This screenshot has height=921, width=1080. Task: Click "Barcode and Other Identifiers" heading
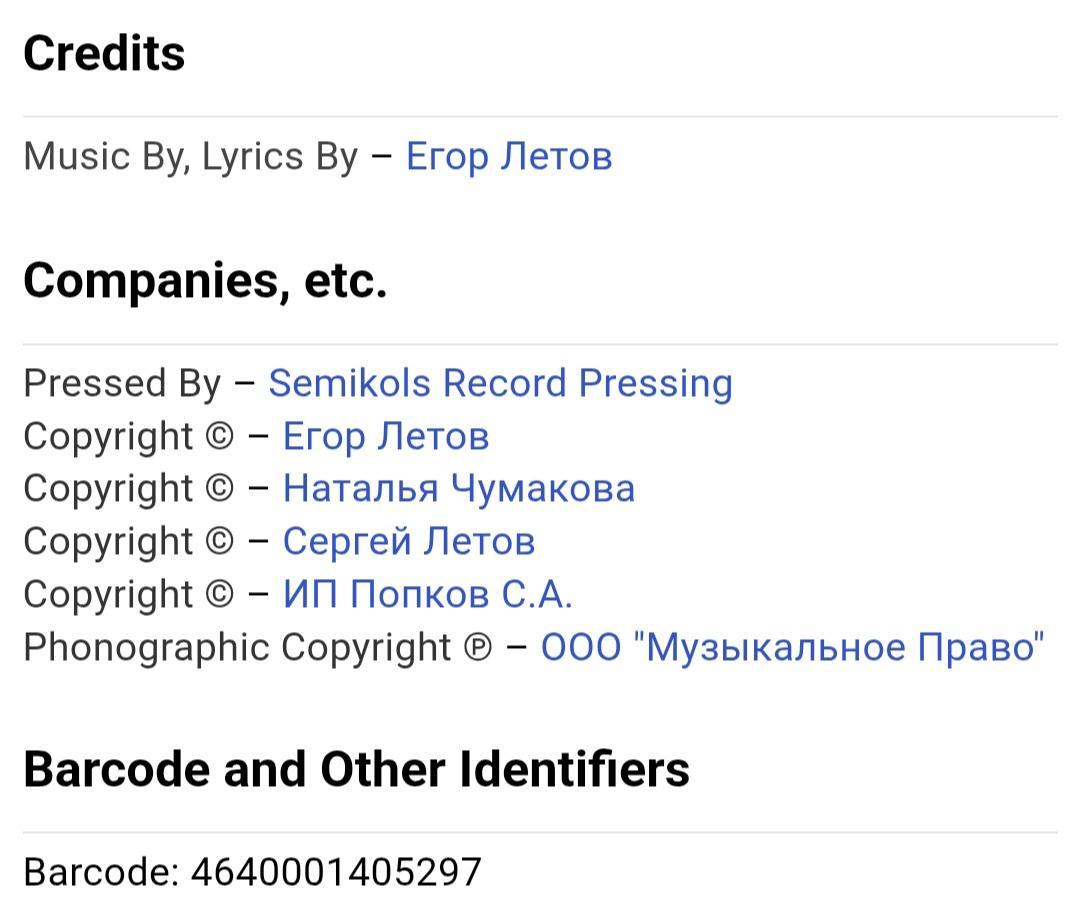356,769
